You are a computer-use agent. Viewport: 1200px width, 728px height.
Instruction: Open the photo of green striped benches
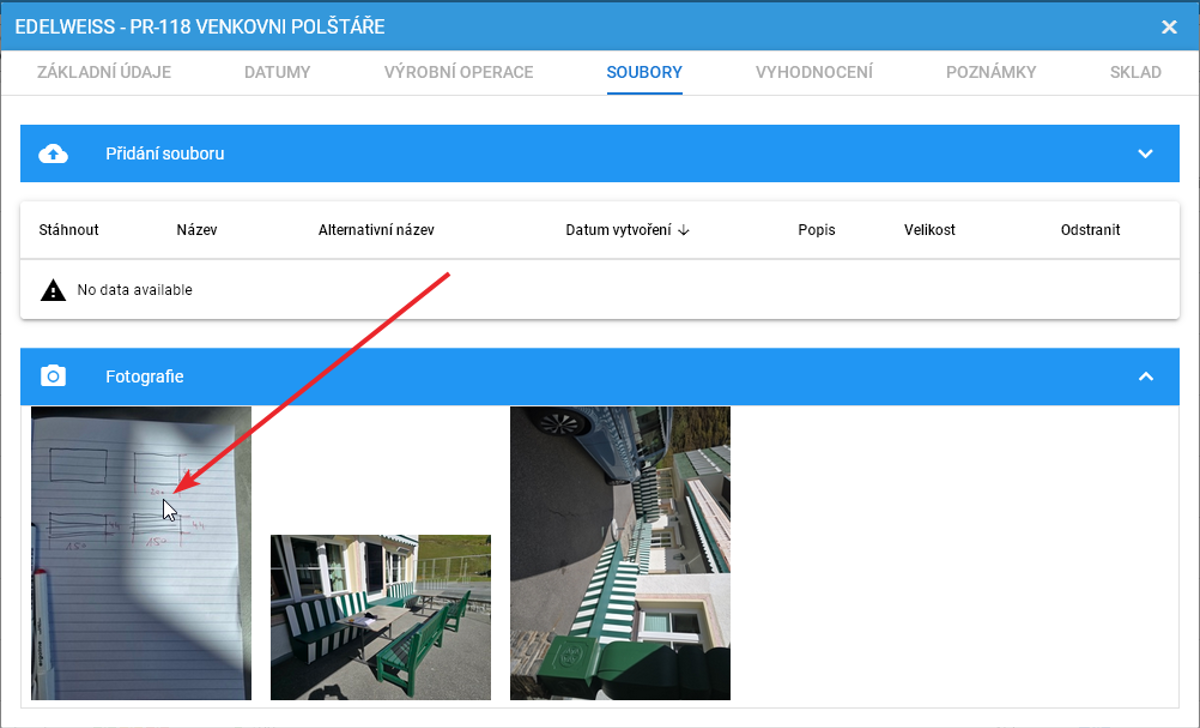pos(380,617)
